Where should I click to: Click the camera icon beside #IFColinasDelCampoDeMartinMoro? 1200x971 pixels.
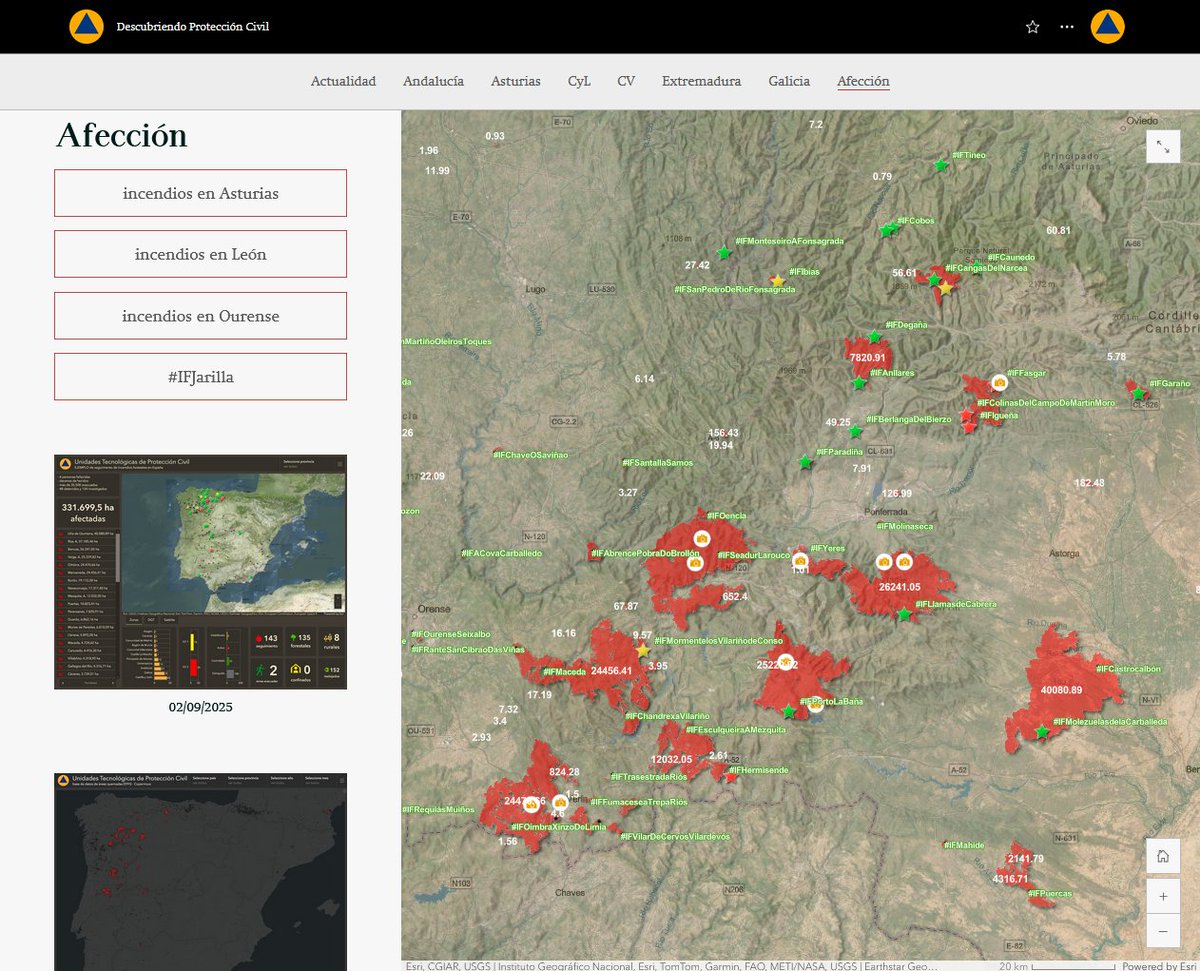[x=999, y=381]
